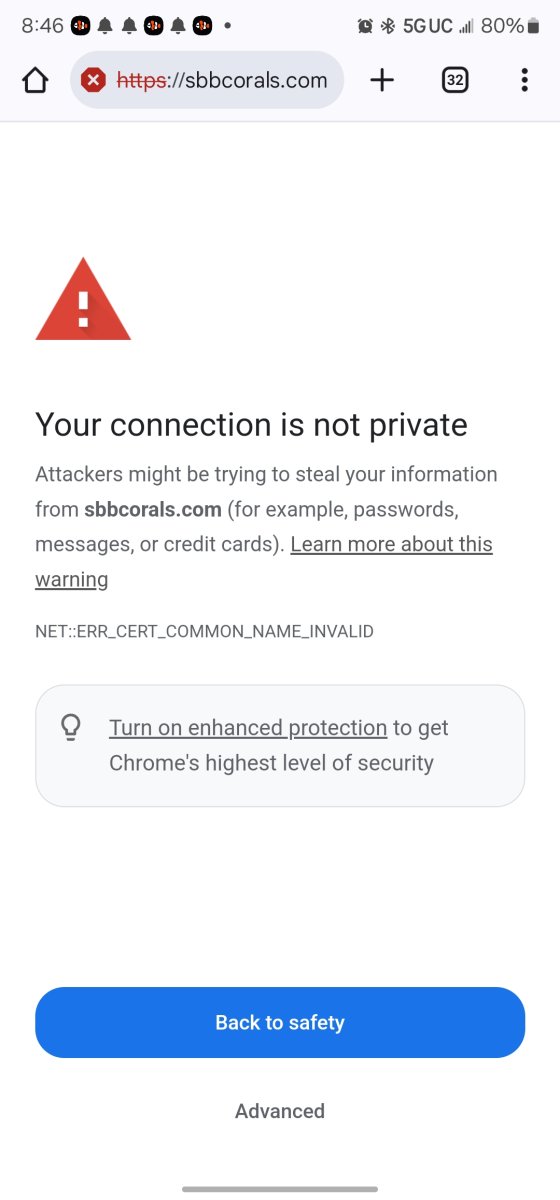Tap the lightbulb icon in the protection card
Screen dimensions: 560x1200
pyautogui.click(x=71, y=728)
